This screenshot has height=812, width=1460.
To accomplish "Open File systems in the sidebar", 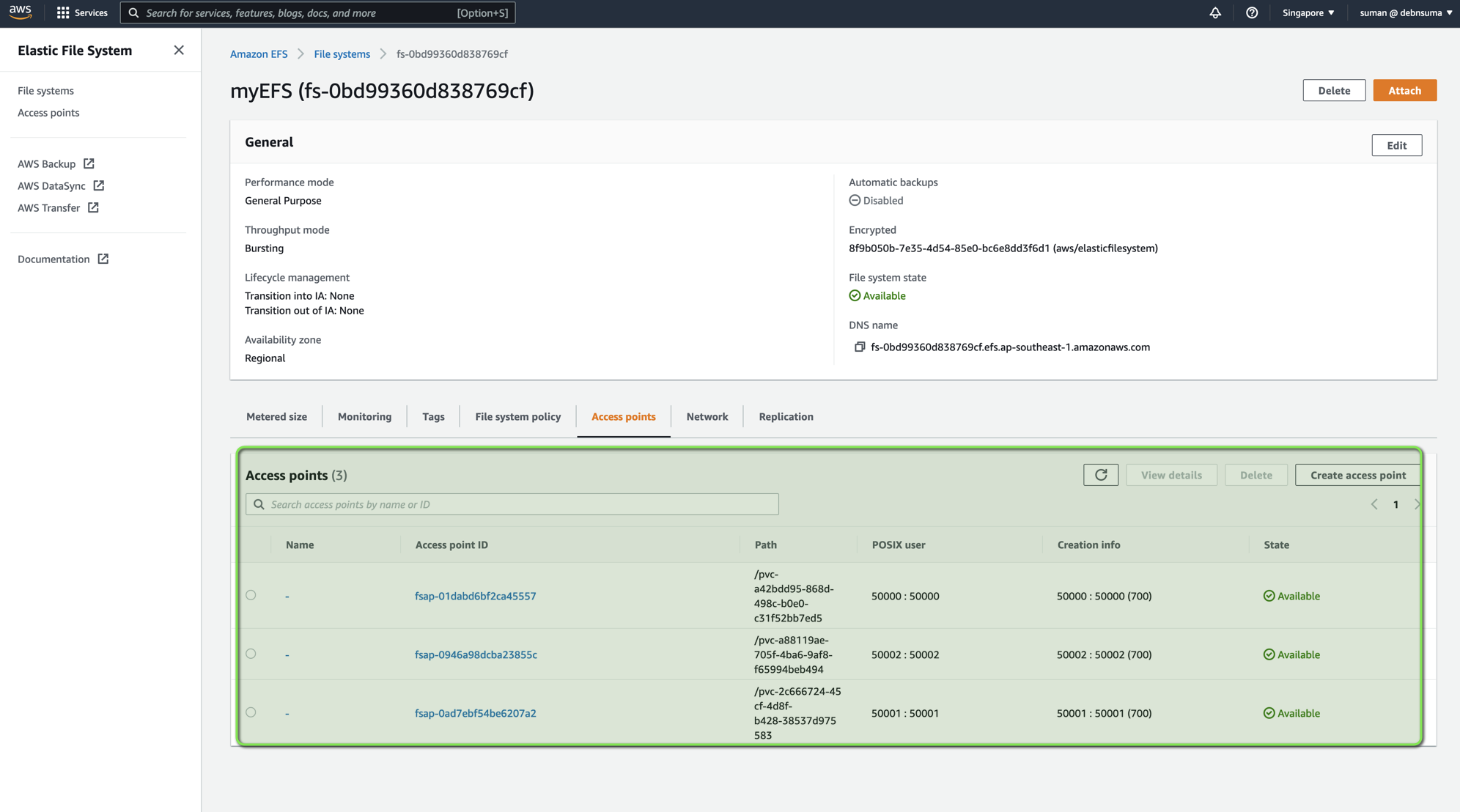I will (45, 90).
